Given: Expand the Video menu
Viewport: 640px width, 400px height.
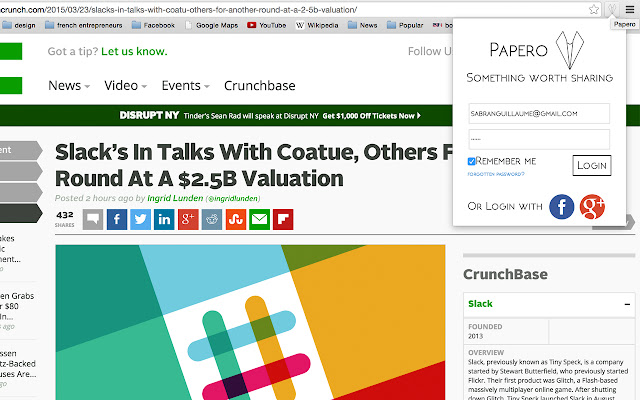Looking at the screenshot, I should click(125, 86).
